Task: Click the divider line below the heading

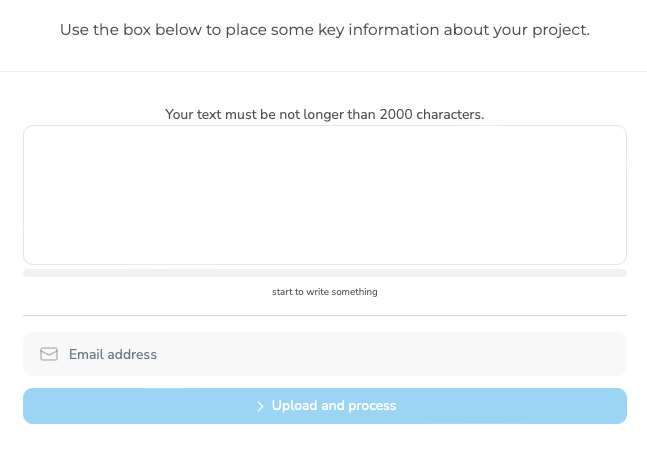Action: 324,71
